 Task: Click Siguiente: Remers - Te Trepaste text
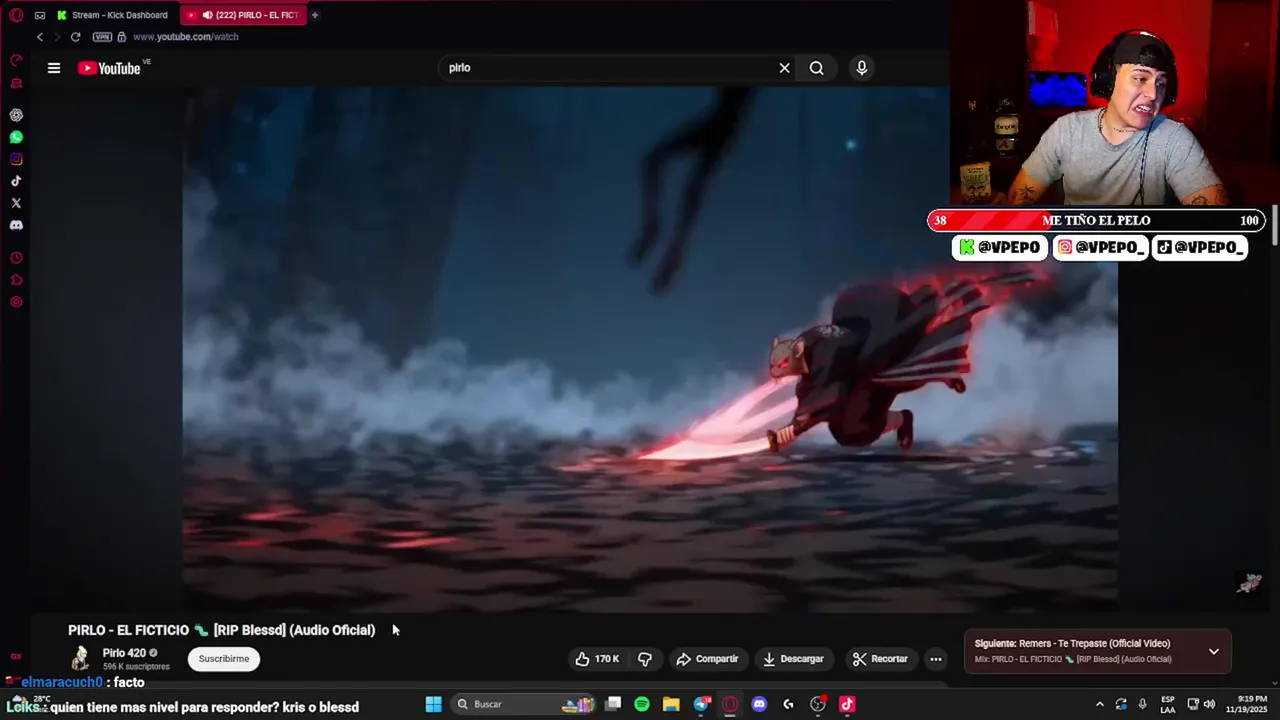[1072, 644]
